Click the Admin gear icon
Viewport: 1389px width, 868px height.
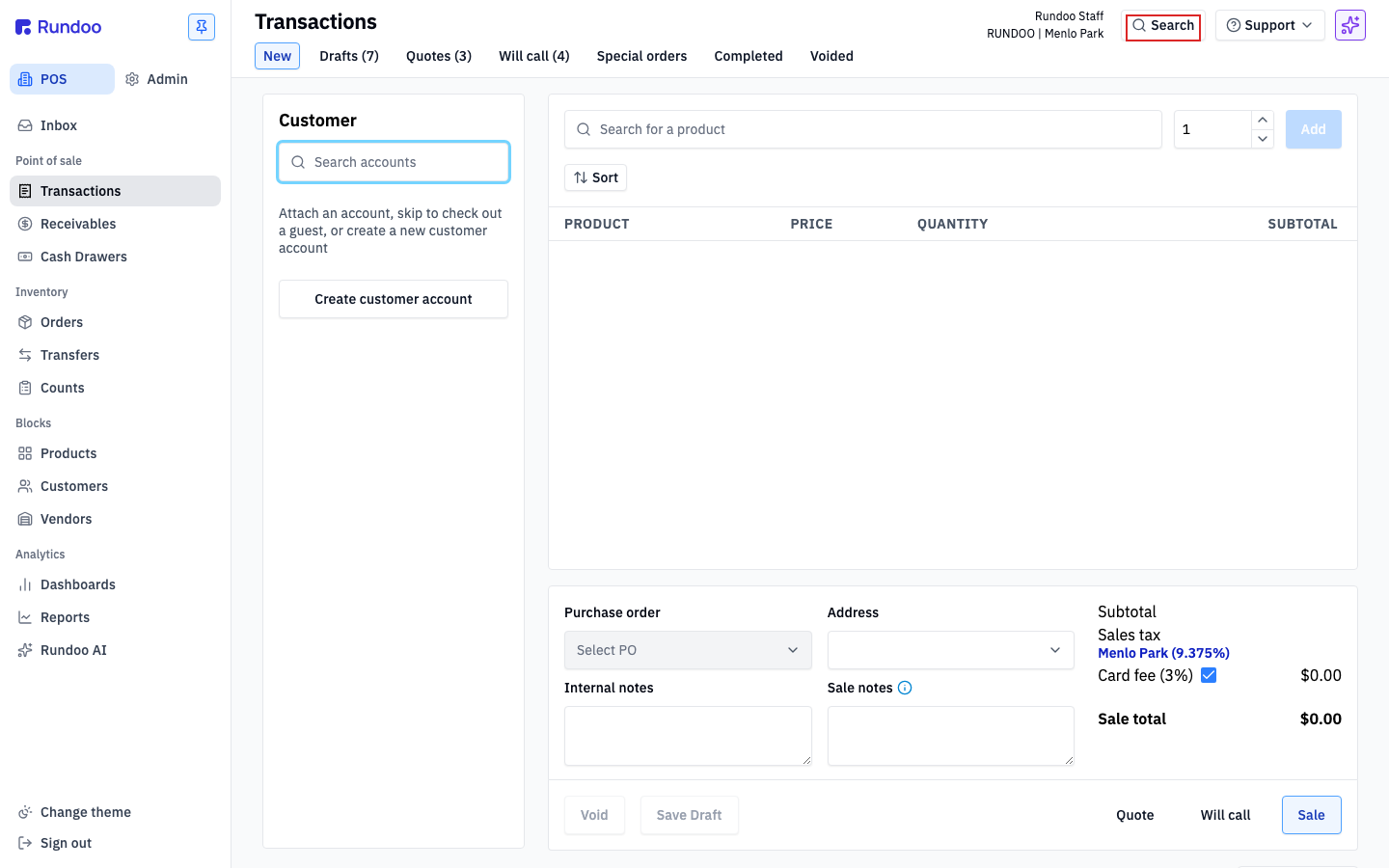pos(132,79)
